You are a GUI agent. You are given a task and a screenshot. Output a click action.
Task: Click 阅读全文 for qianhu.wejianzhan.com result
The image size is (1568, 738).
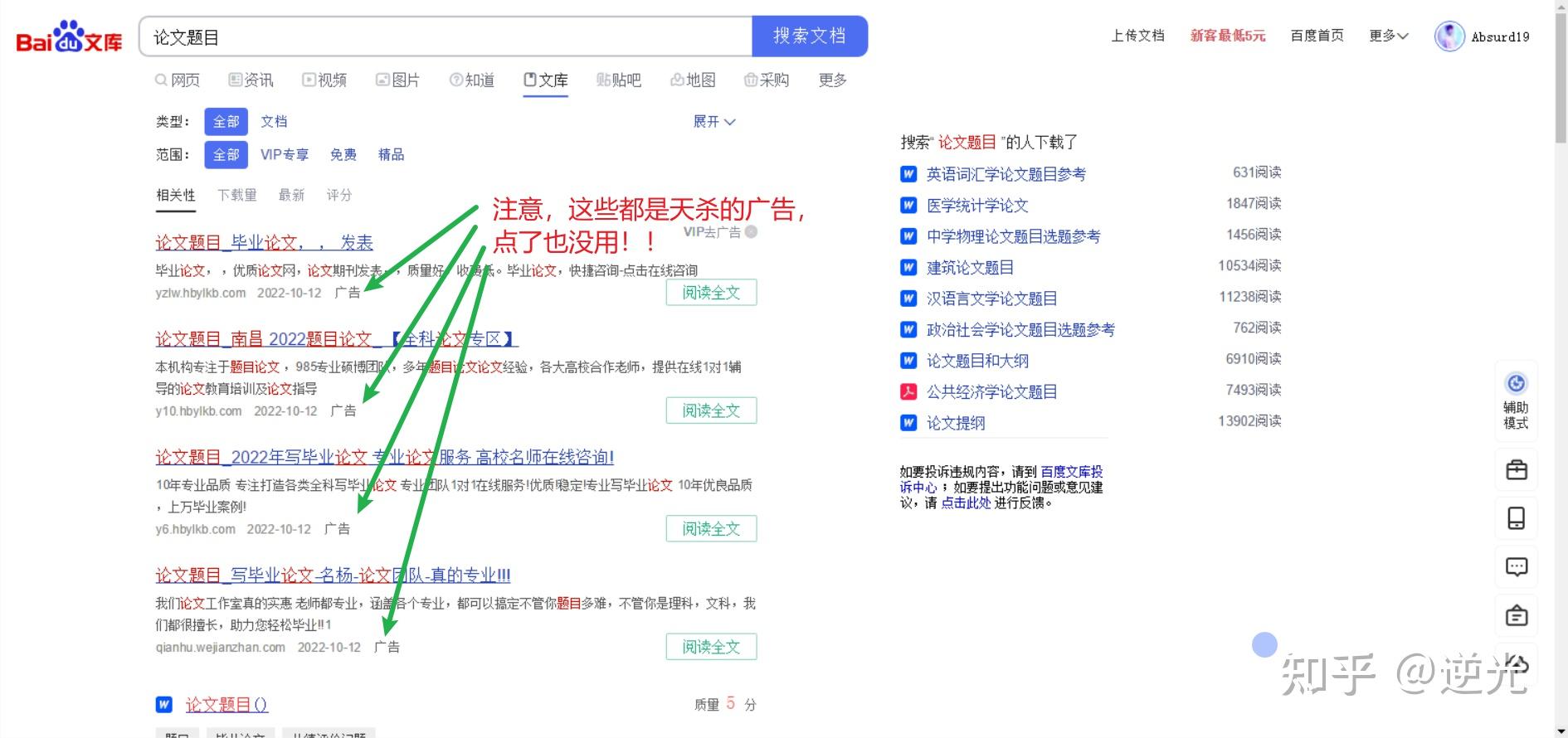(711, 647)
